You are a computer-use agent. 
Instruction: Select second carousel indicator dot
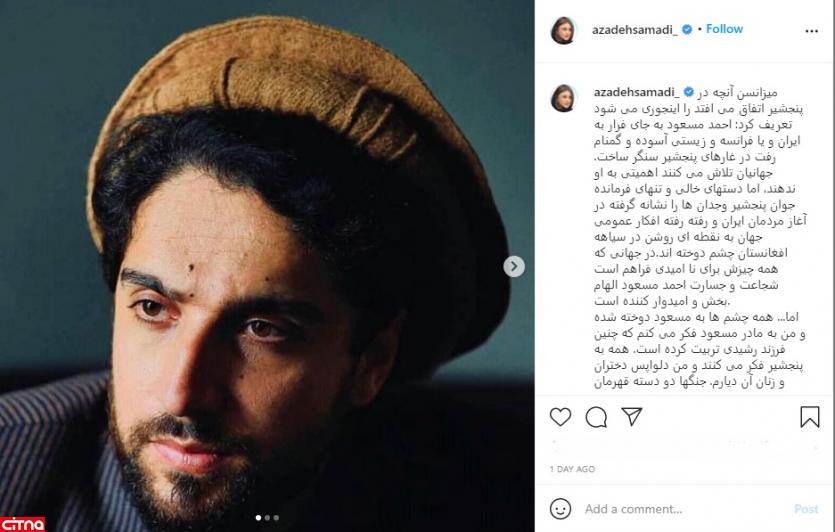pyautogui.click(x=267, y=518)
